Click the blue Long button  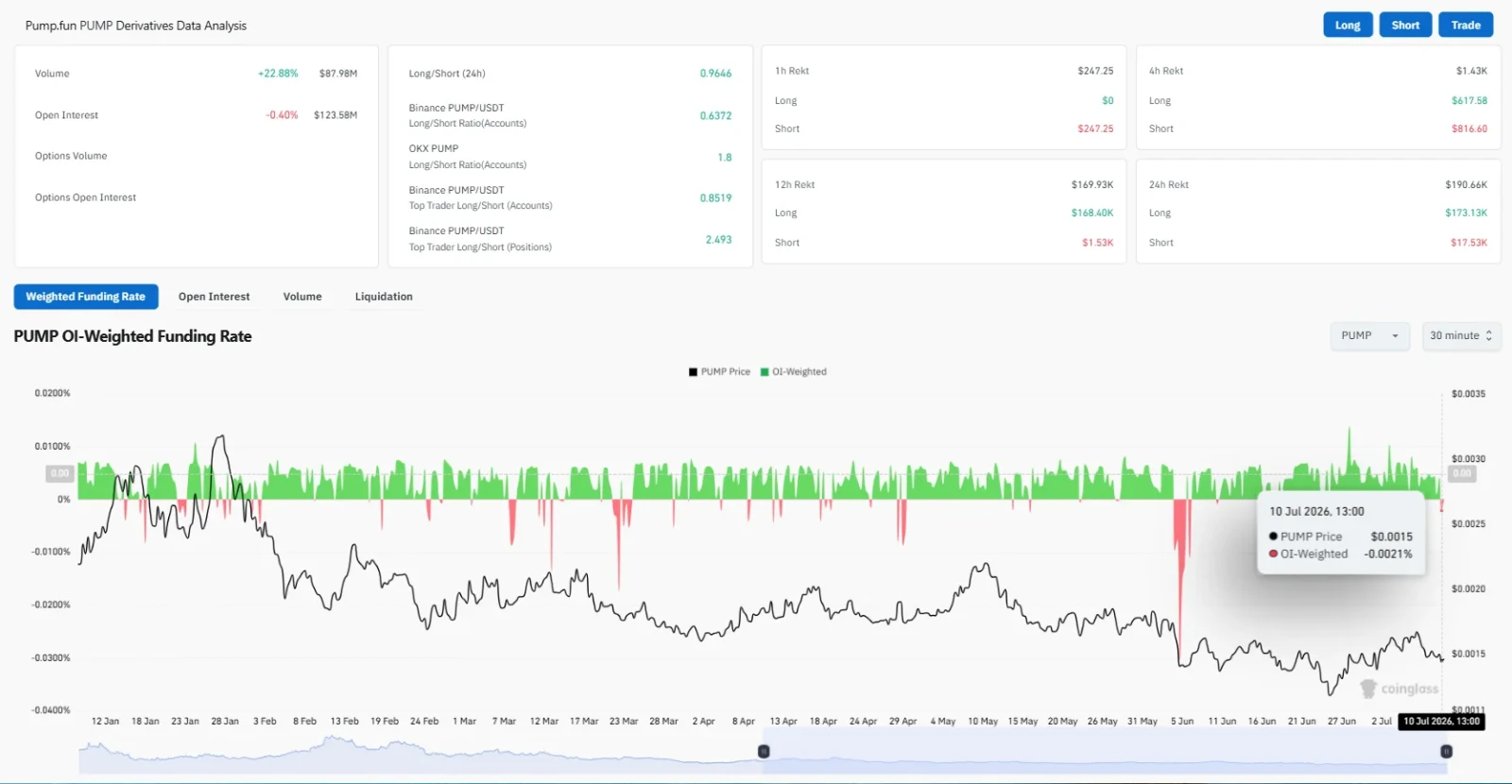(x=1348, y=26)
